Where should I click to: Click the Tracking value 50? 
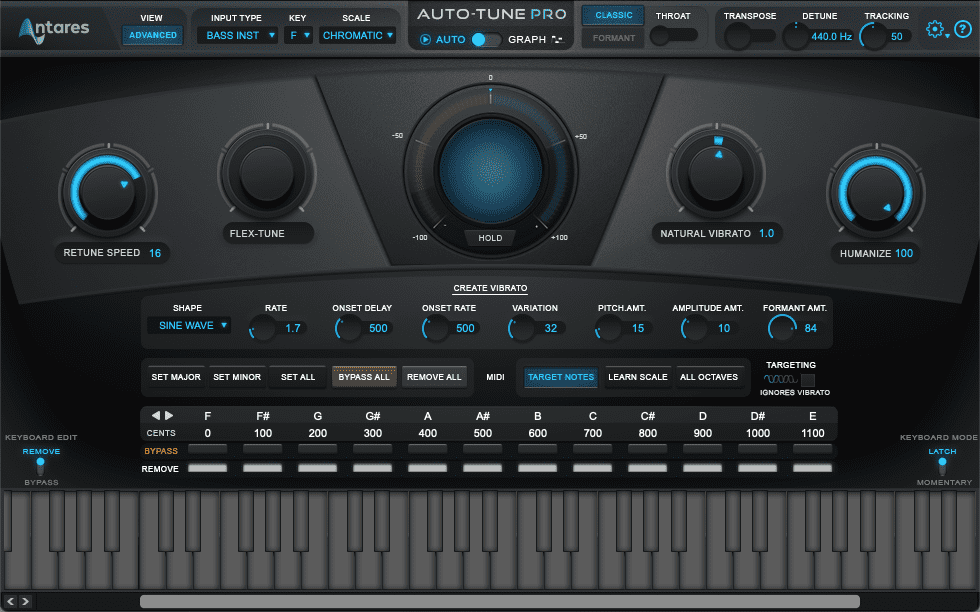click(x=896, y=37)
